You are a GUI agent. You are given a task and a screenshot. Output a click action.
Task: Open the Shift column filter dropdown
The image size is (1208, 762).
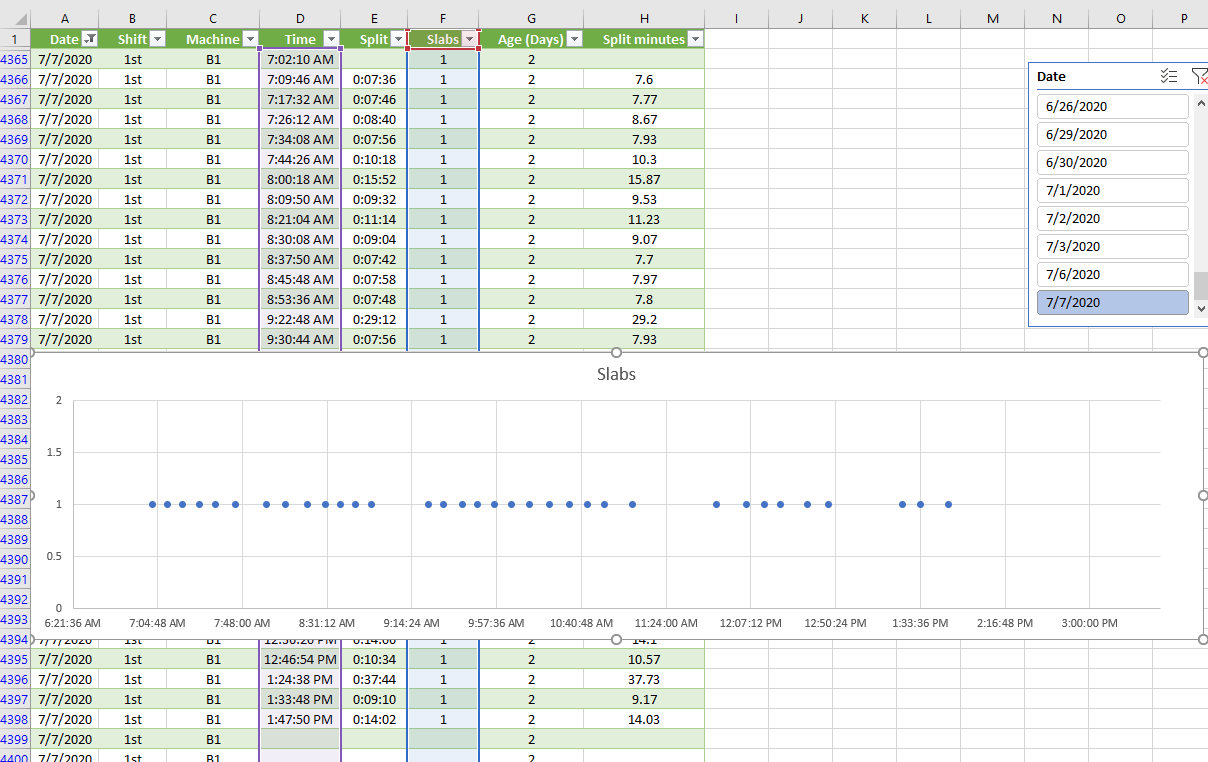pyautogui.click(x=157, y=39)
